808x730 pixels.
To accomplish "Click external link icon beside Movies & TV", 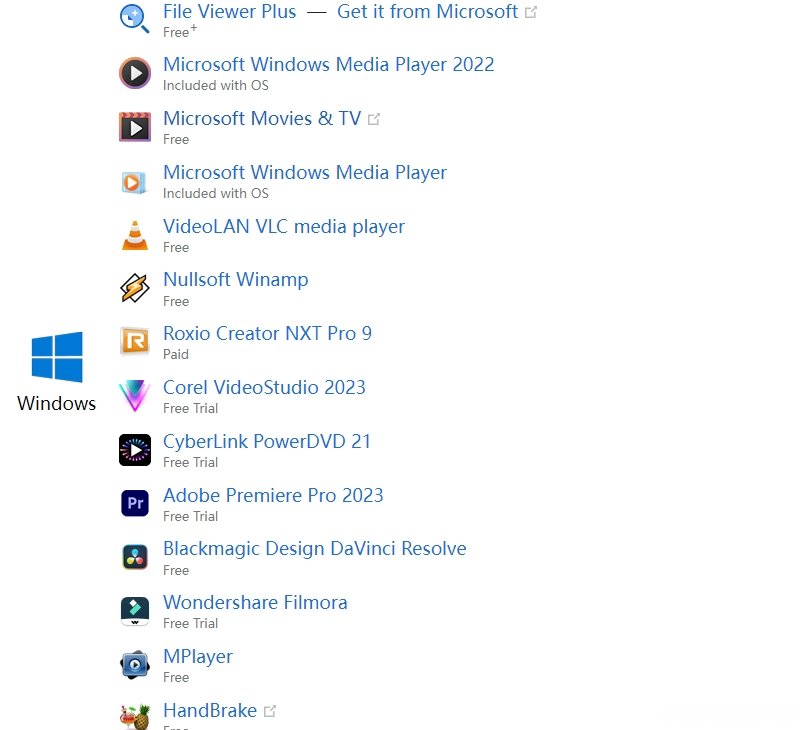I will (x=374, y=119).
